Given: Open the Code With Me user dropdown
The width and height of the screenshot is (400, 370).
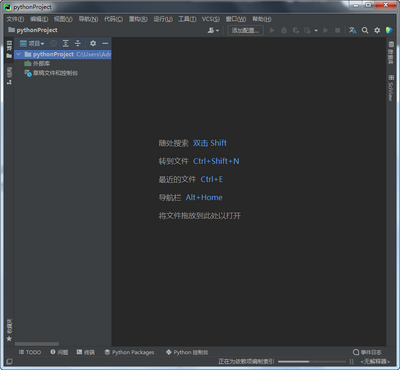Looking at the screenshot, I should pos(213,30).
